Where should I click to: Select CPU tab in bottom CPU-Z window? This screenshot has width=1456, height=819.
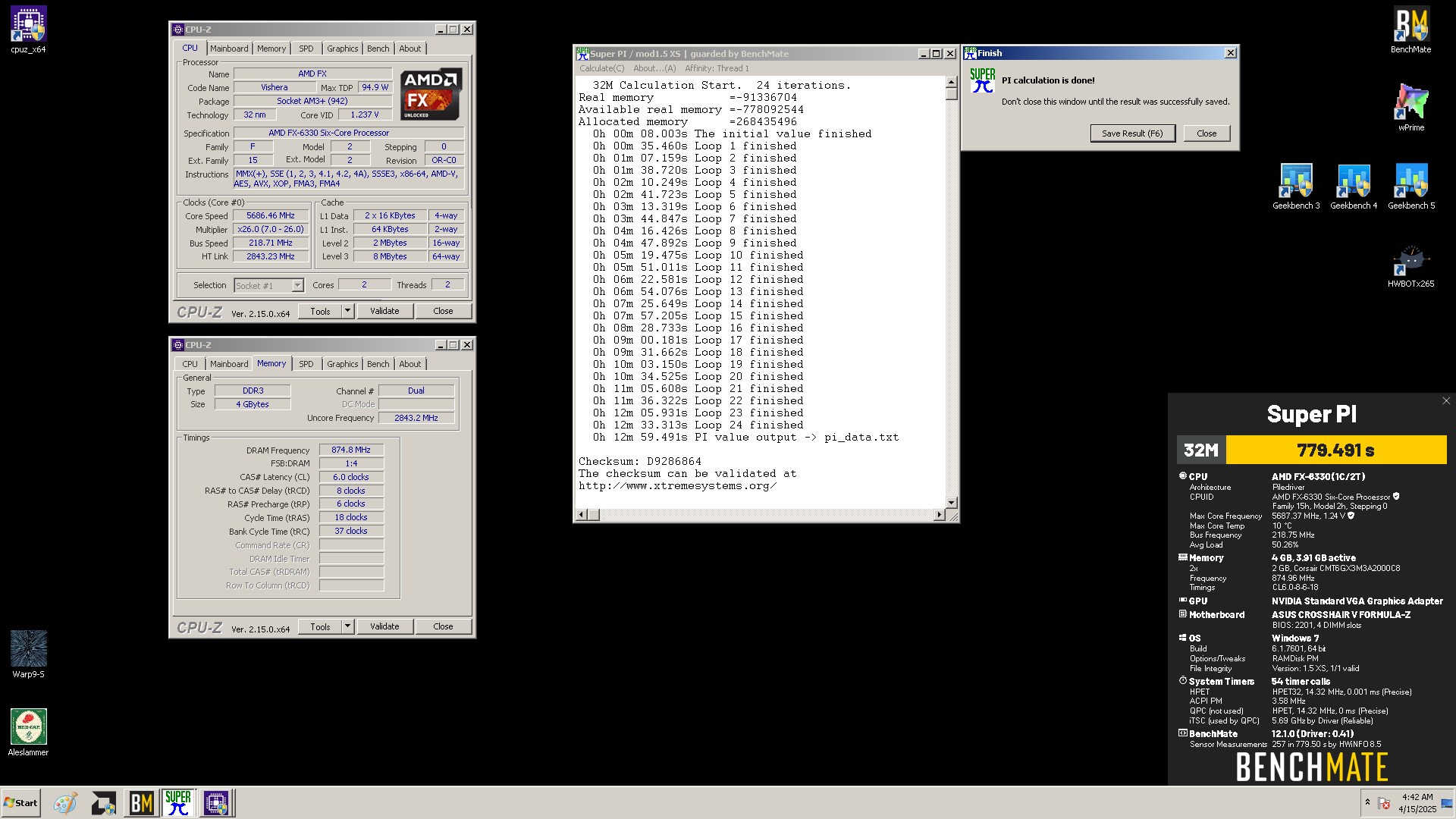click(x=190, y=364)
